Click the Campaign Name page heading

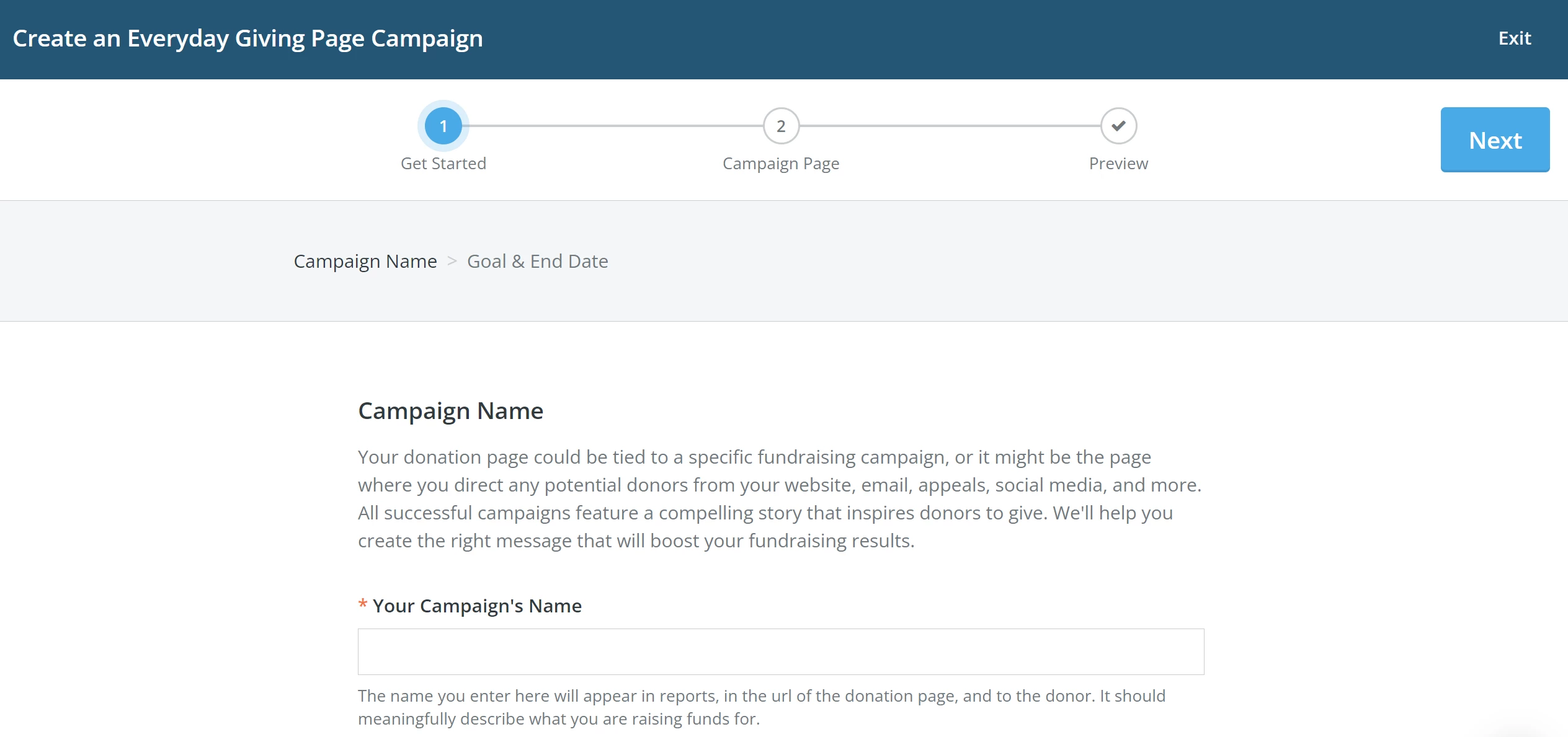(450, 410)
